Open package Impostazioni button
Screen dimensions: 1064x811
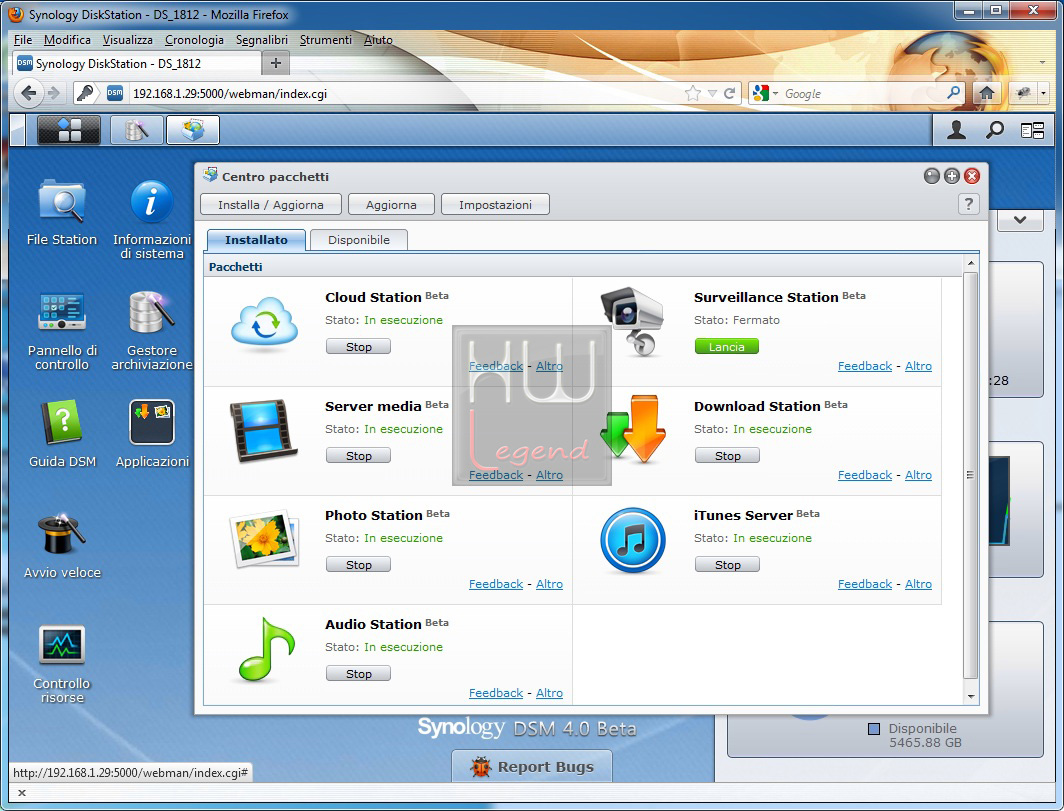coord(495,204)
